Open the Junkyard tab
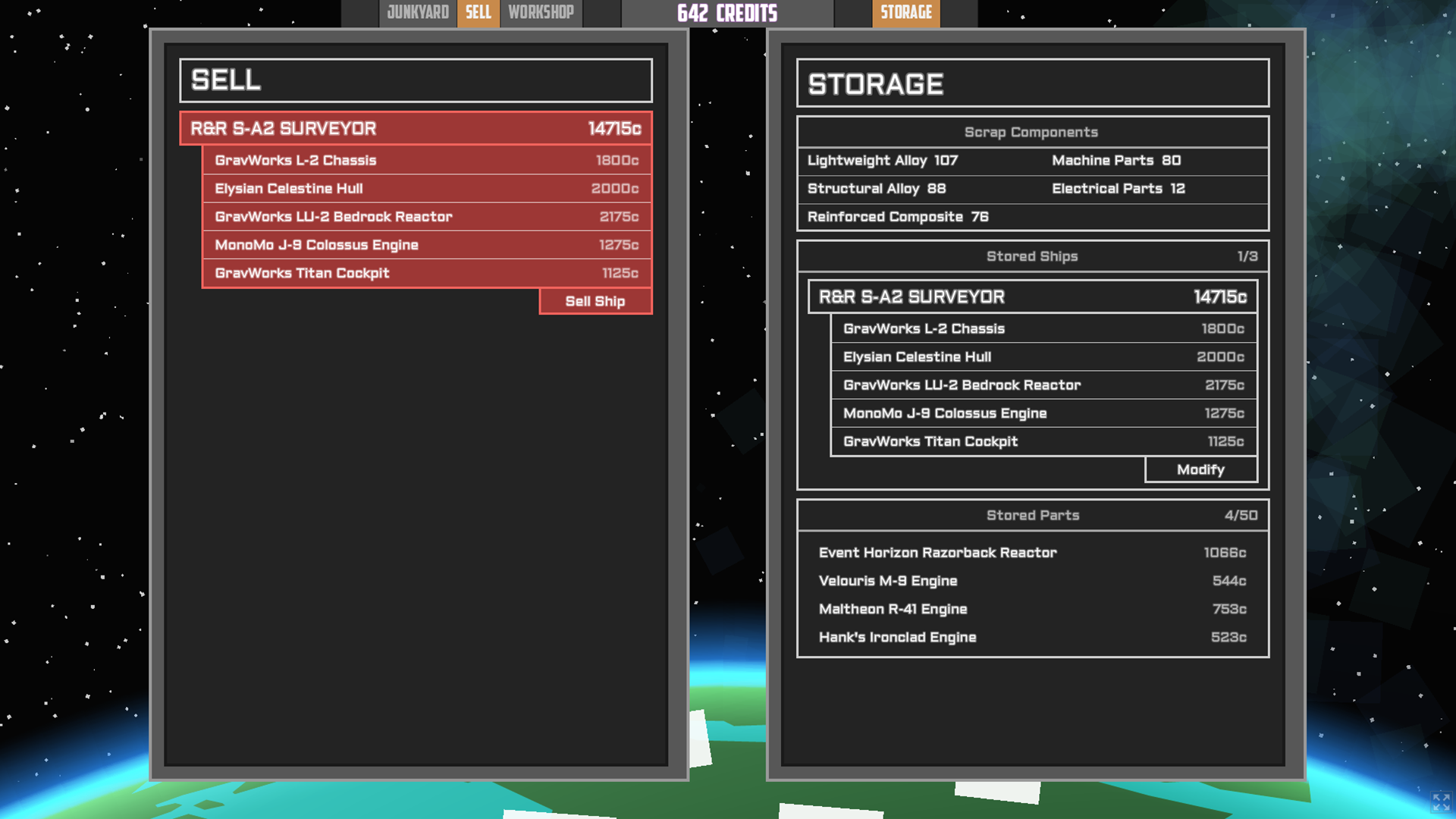 click(x=418, y=13)
